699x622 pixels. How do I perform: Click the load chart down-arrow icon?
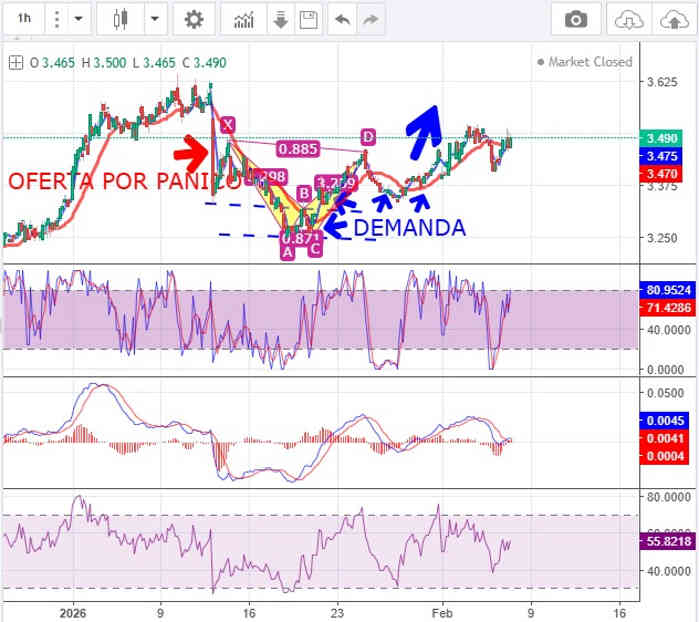(281, 19)
